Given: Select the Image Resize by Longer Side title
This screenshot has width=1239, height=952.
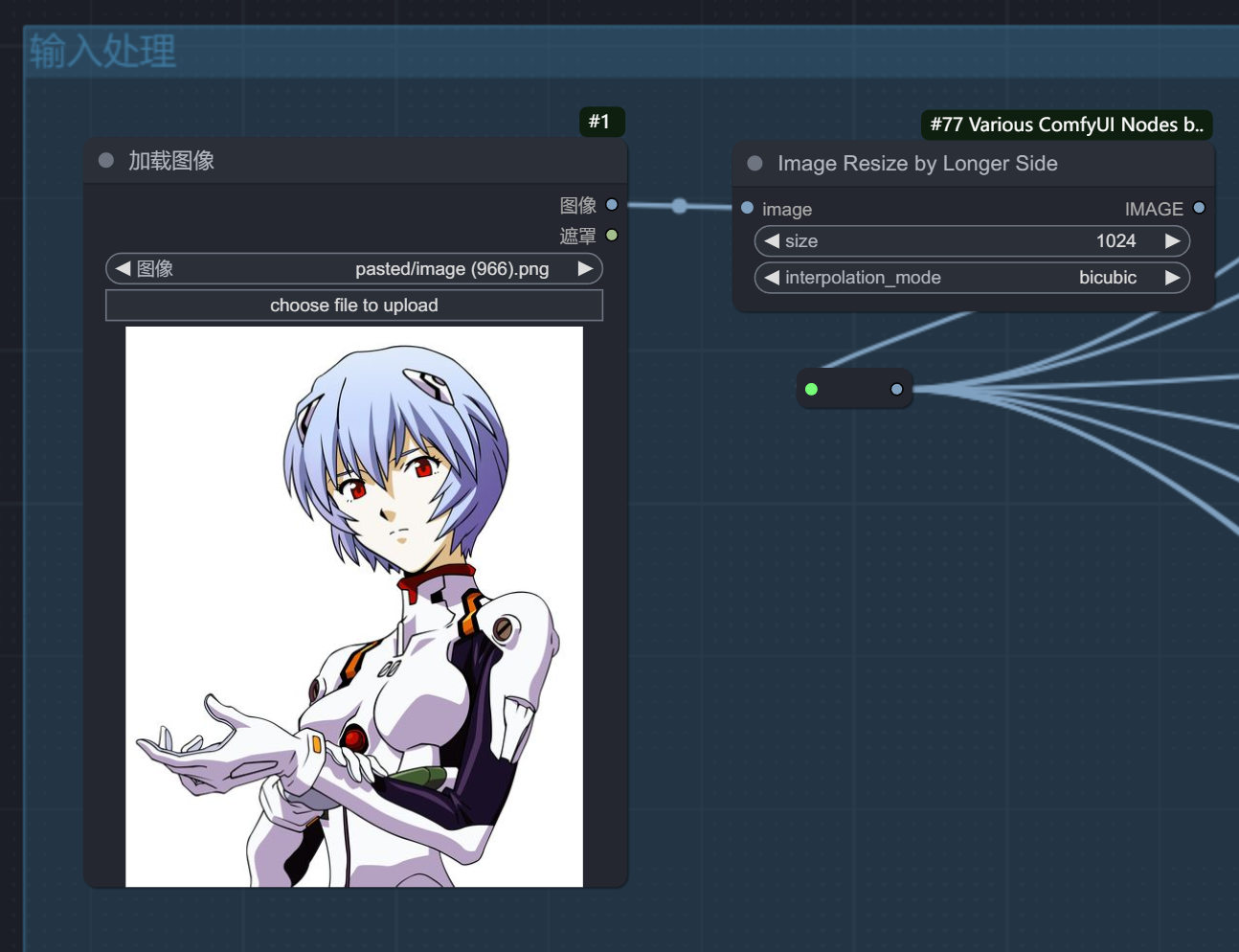Looking at the screenshot, I should [x=917, y=164].
